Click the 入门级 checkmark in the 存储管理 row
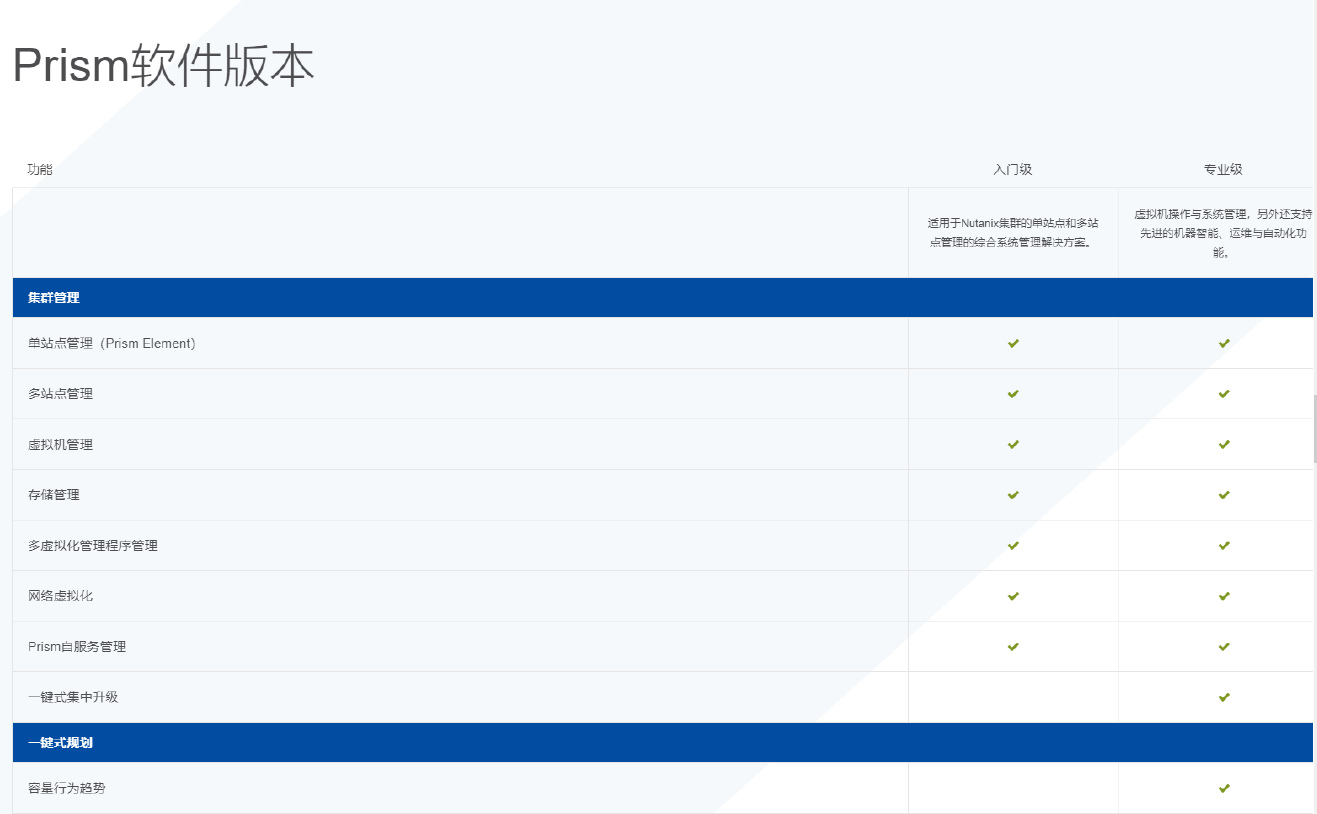 [1013, 495]
